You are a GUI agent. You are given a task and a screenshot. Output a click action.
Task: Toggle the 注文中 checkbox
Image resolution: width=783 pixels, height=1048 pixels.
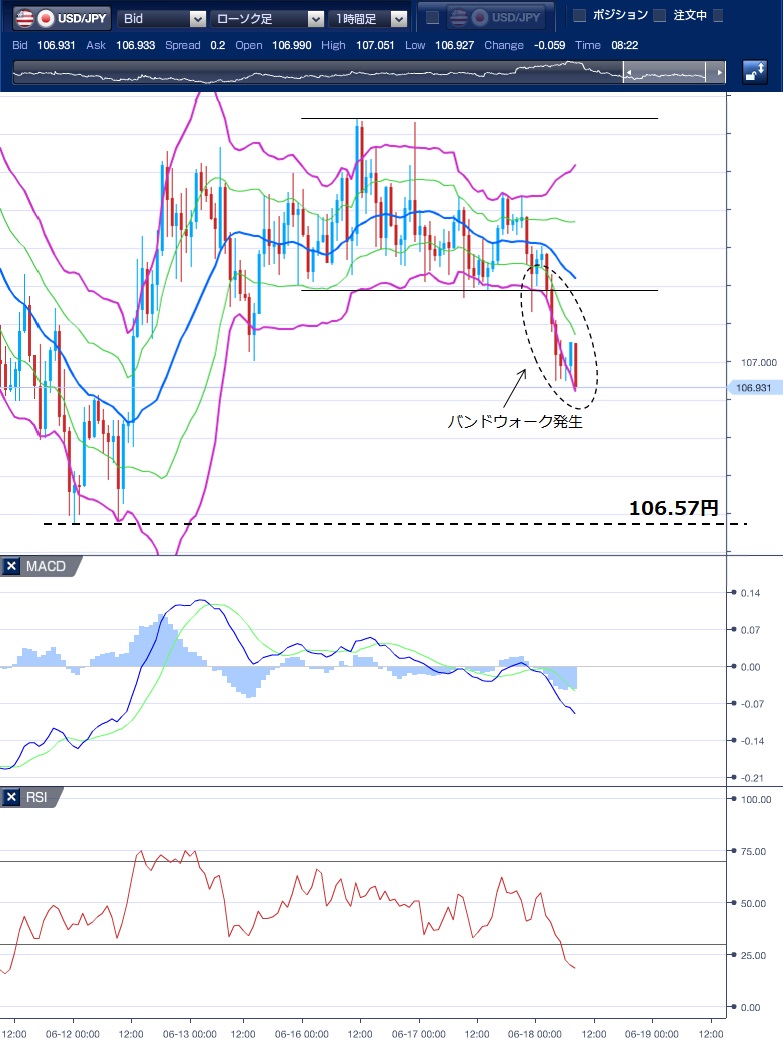659,15
